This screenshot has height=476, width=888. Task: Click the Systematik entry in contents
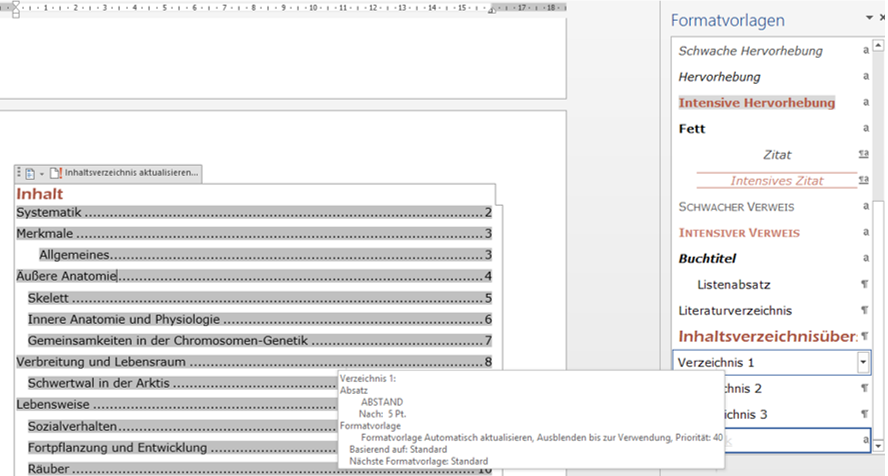coord(48,212)
